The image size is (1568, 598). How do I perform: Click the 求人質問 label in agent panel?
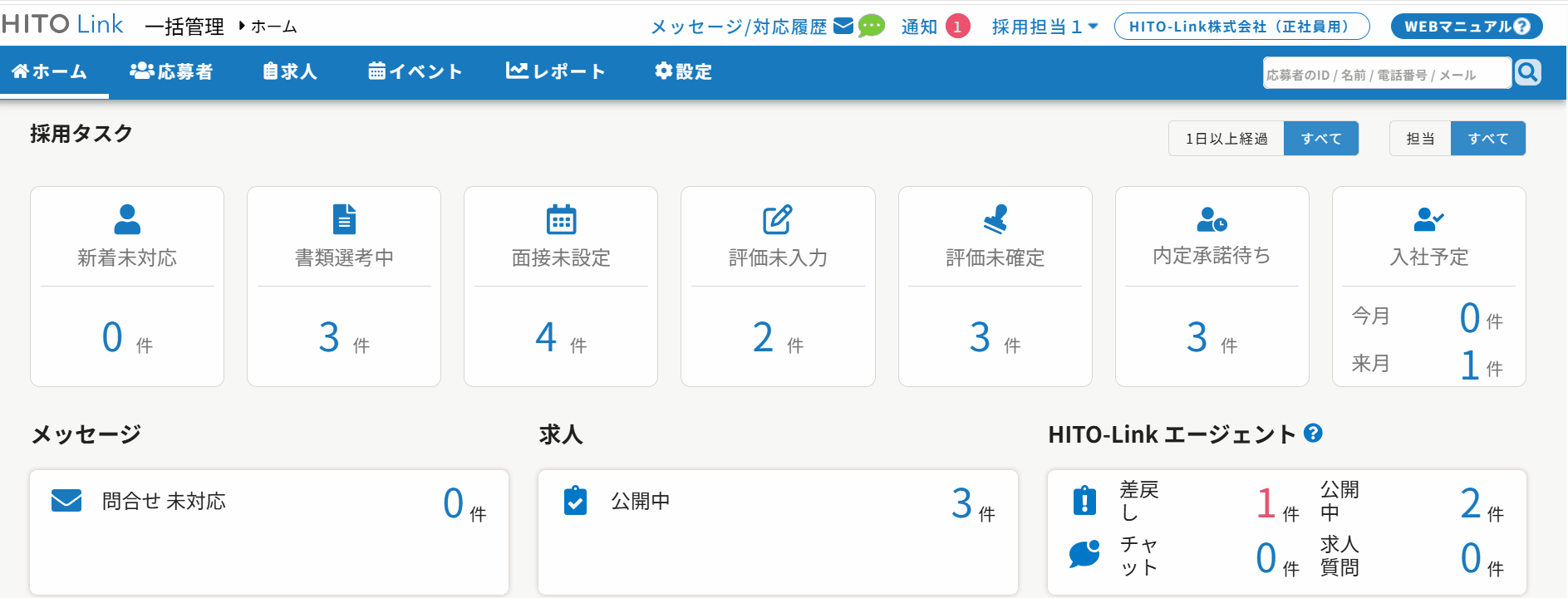coord(1340,556)
